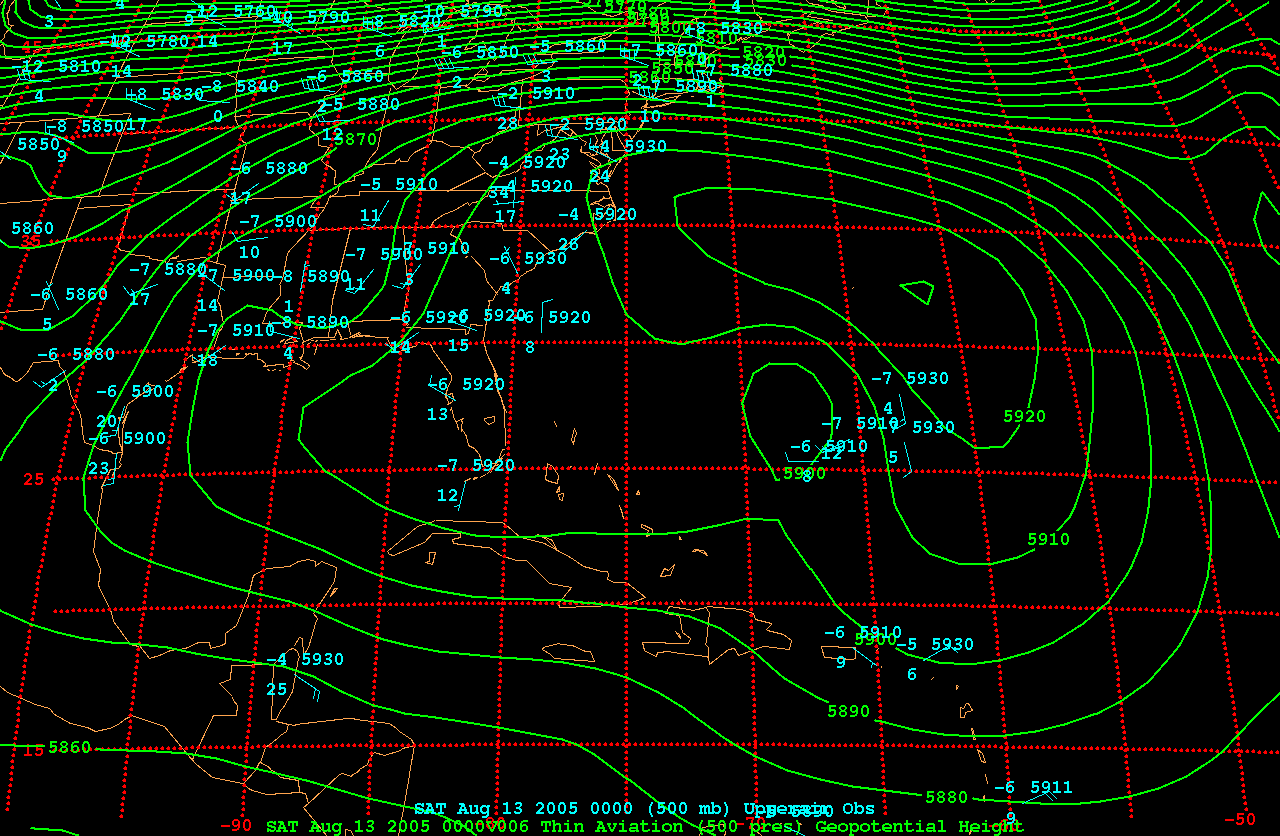Select the green 5870 contour label

pos(355,139)
